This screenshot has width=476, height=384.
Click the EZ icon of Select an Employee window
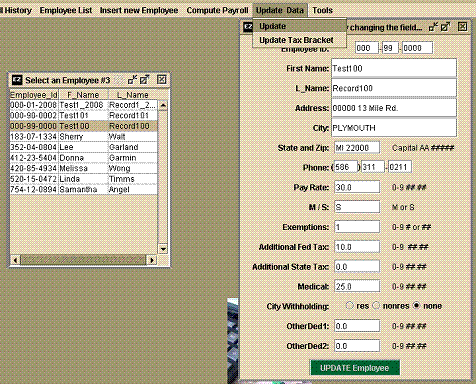(17, 80)
